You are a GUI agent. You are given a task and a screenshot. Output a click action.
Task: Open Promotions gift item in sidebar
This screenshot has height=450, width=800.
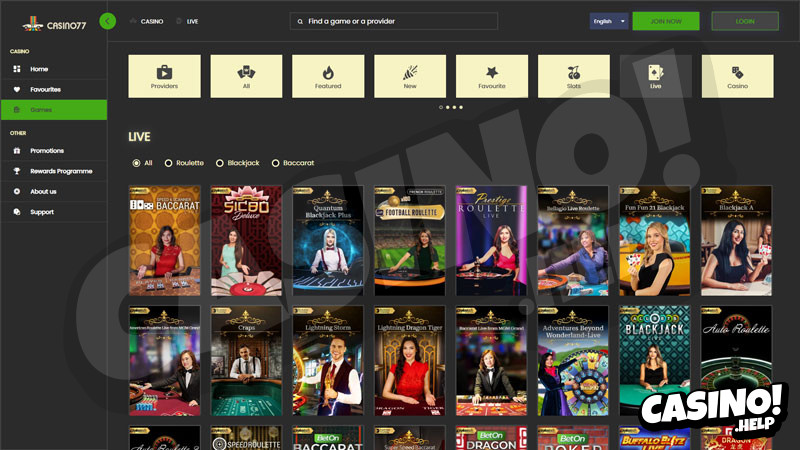[54, 151]
